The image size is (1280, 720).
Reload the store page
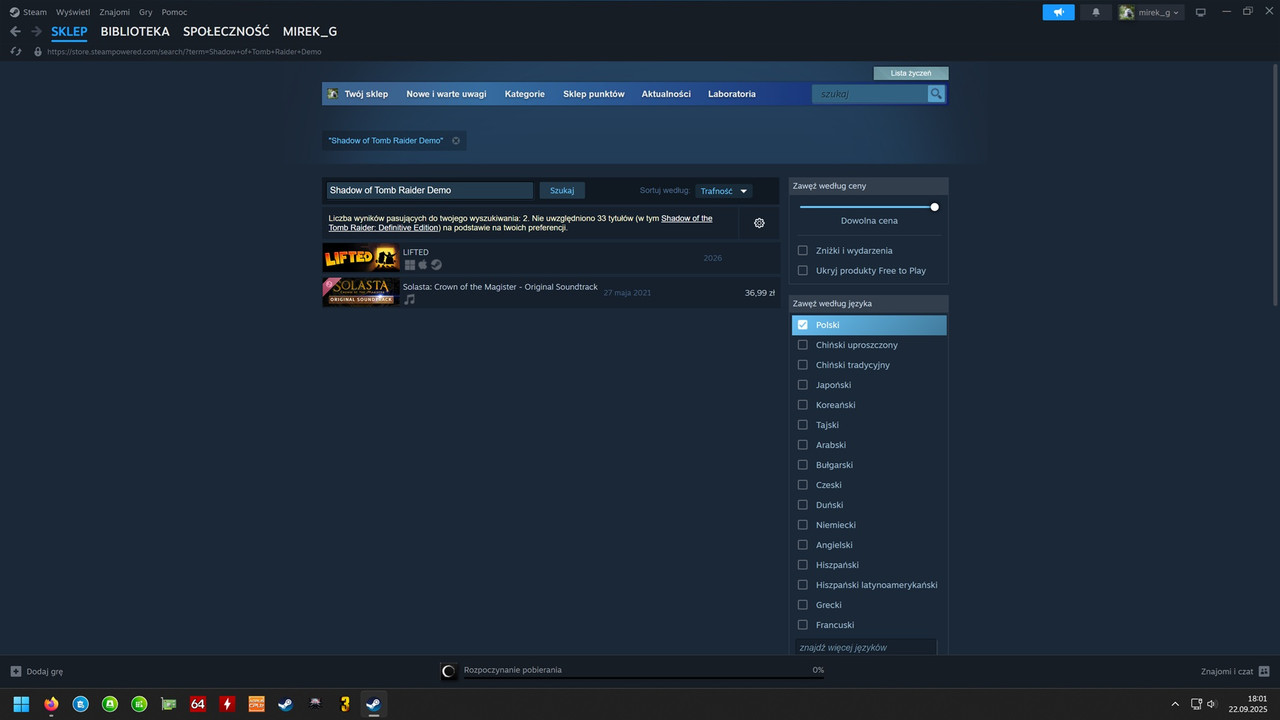tap(15, 51)
